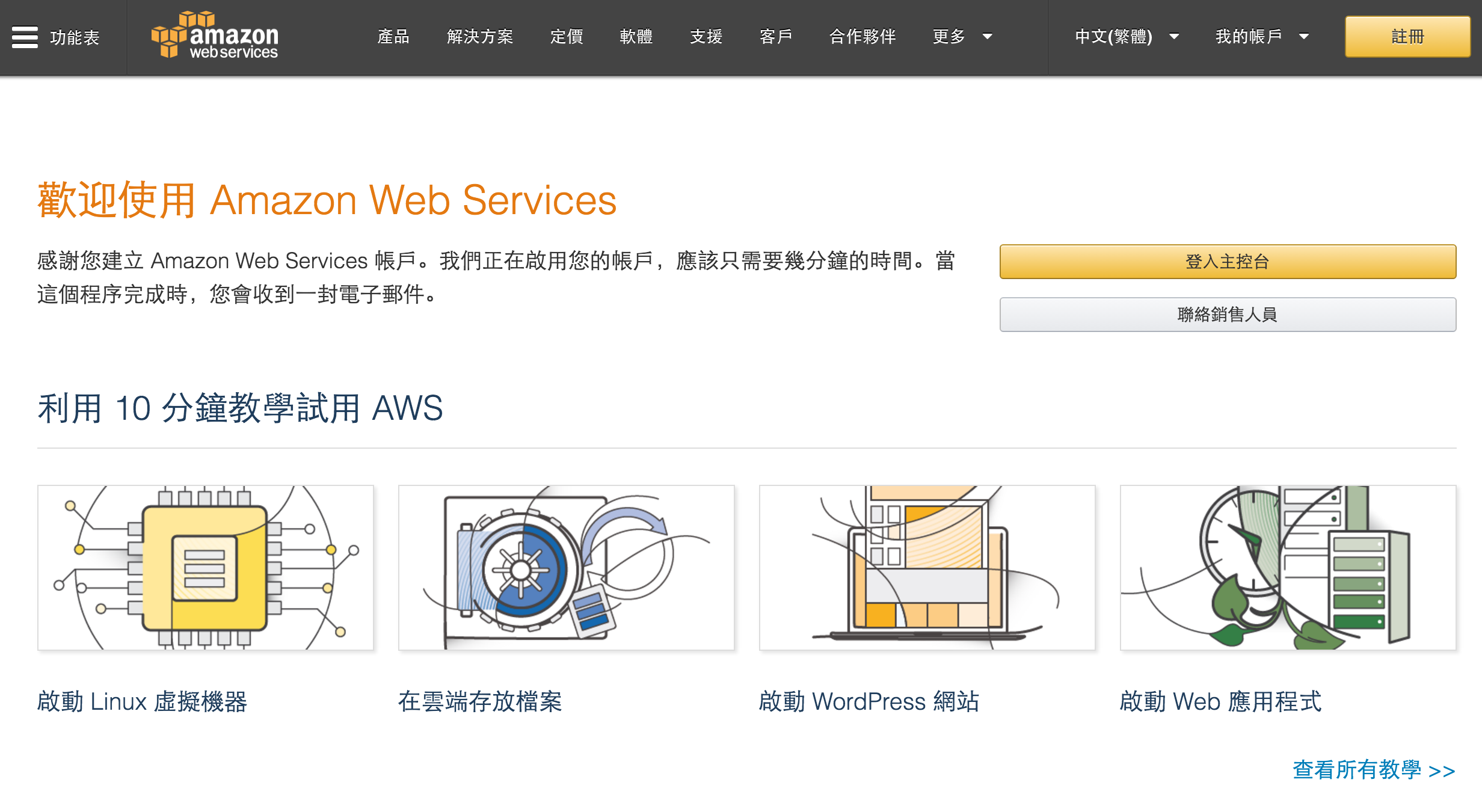Viewport: 1482px width, 812px height.
Task: Open the 中文(繁體) language dropdown
Action: [x=1127, y=37]
